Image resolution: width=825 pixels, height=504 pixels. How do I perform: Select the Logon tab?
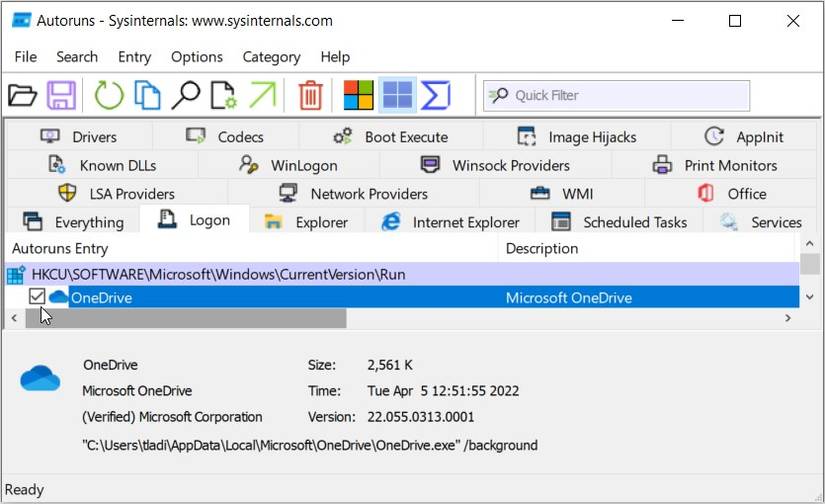(194, 220)
